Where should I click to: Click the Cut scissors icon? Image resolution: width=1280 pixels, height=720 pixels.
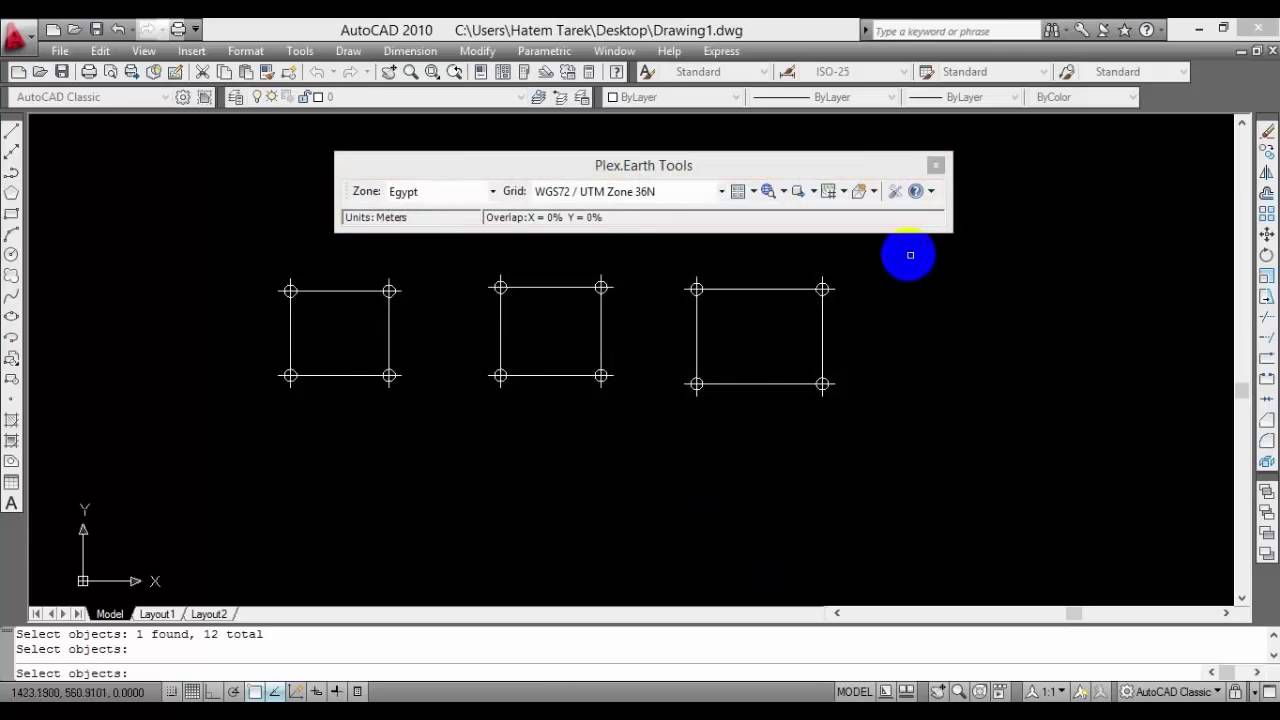click(x=202, y=72)
